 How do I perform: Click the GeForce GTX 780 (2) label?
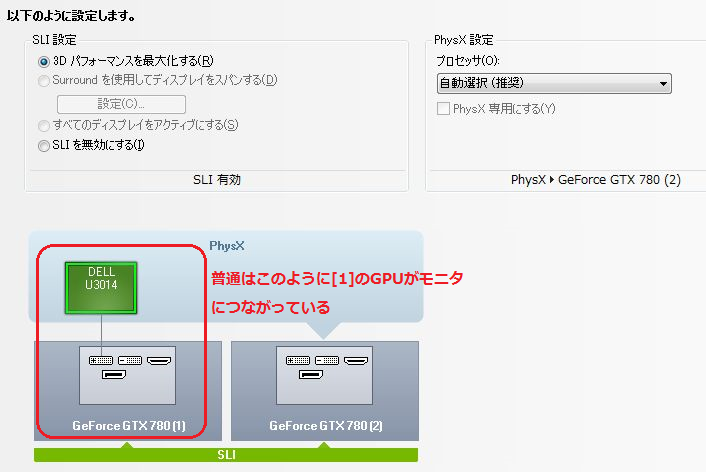(x=326, y=426)
